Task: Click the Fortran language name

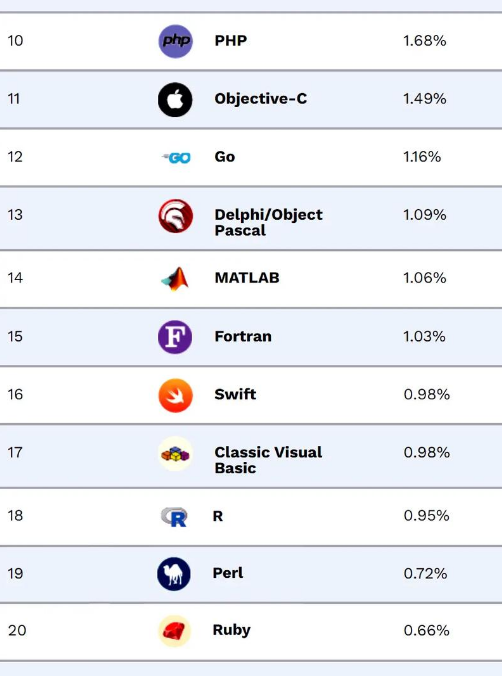Action: coord(243,336)
